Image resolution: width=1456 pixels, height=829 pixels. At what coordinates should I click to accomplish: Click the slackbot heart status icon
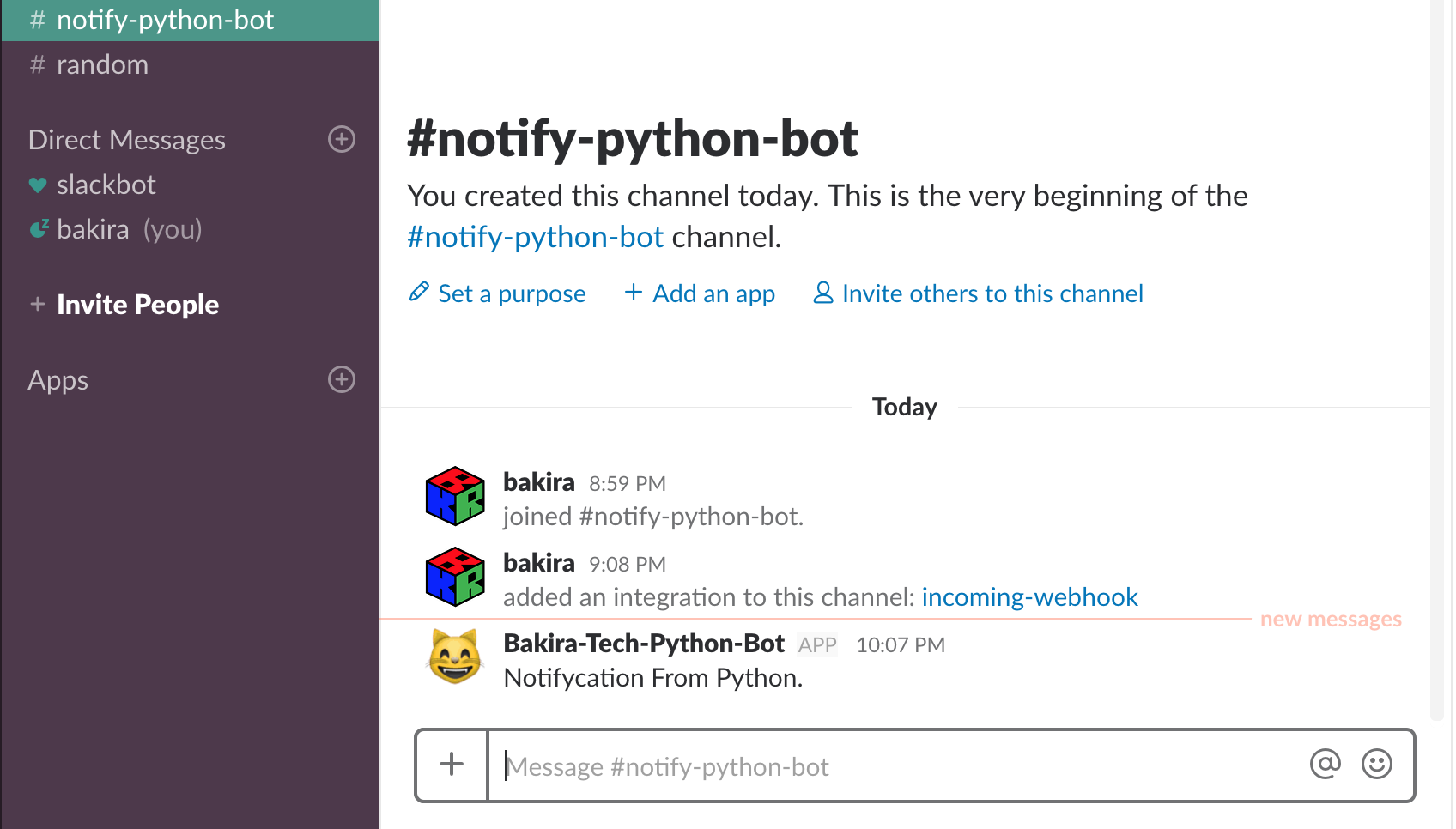pos(38,185)
